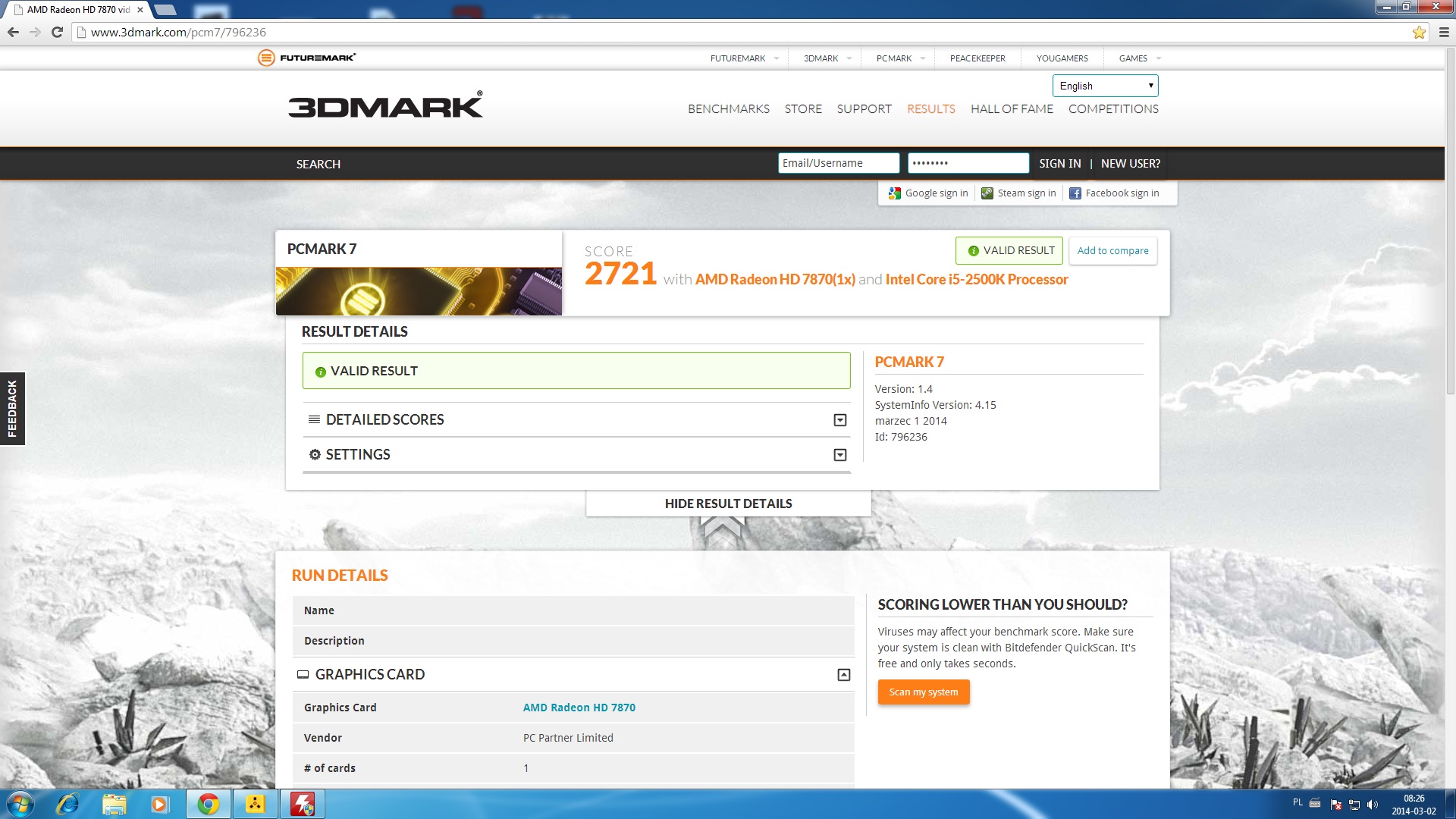Click the Email/Username input field

tap(838, 163)
